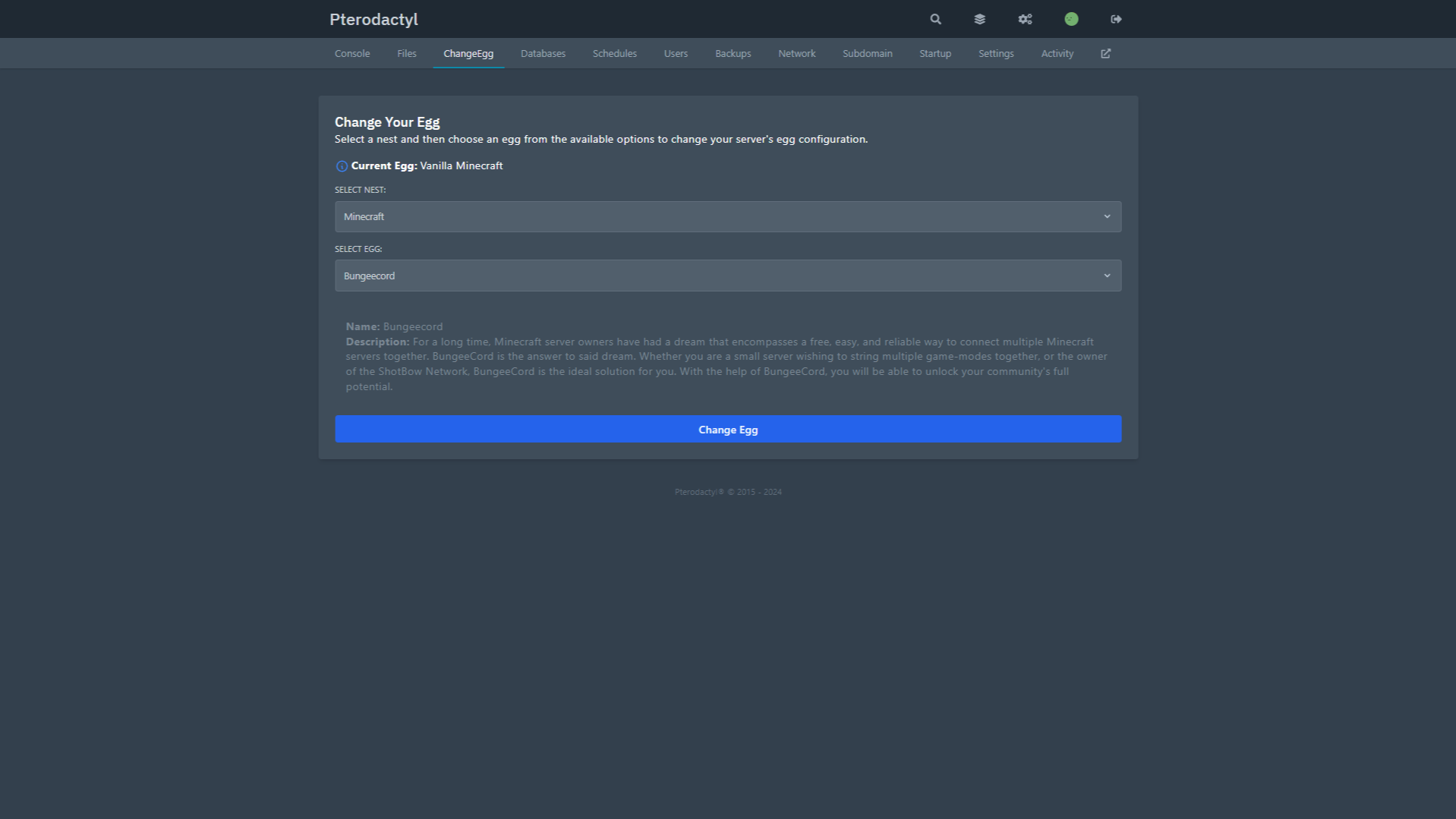Screen dimensions: 1456x819
Task: Click the external link icon in subnav
Action: (1105, 53)
